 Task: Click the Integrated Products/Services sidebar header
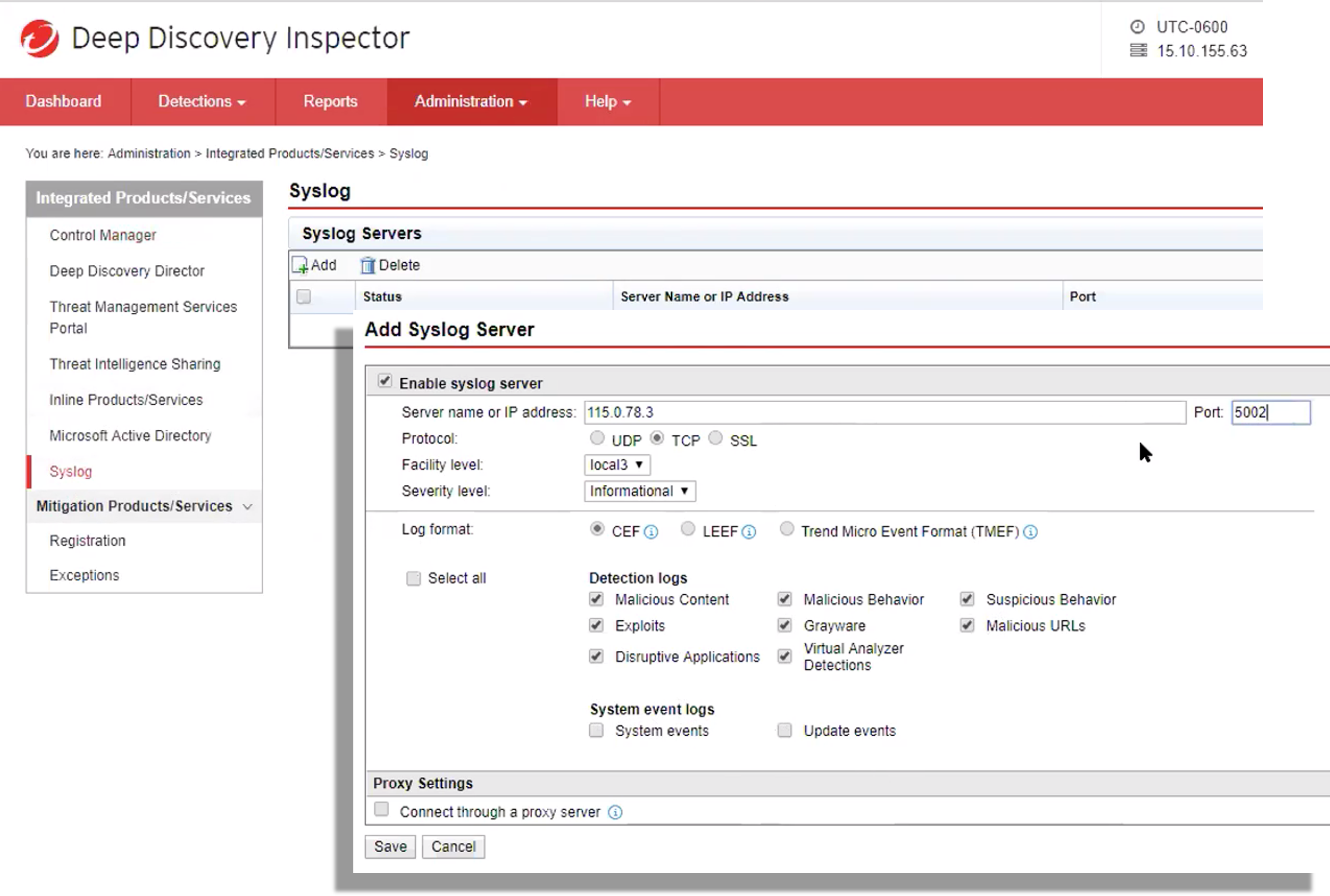click(144, 198)
